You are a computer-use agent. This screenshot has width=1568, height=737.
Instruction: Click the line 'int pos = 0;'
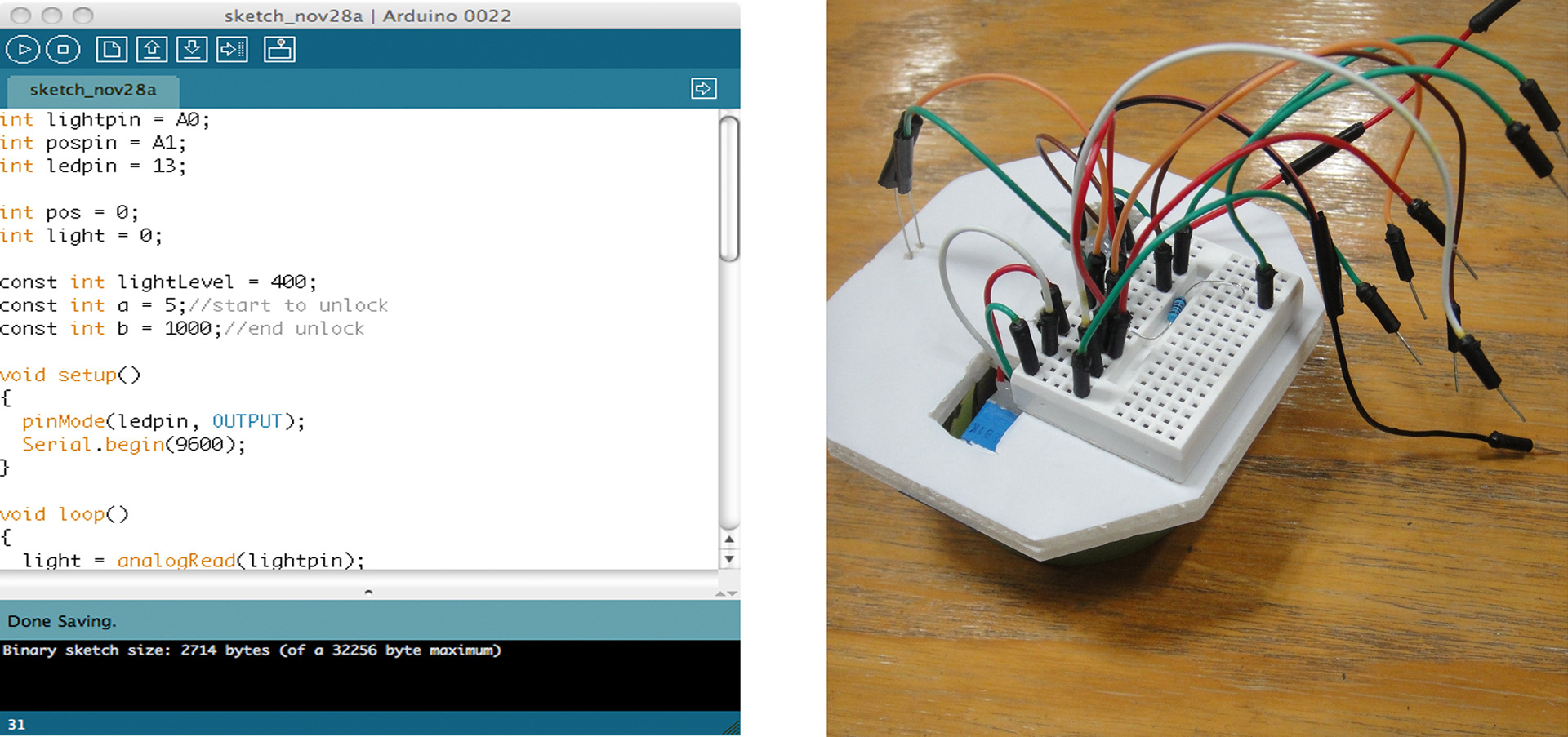(x=69, y=213)
